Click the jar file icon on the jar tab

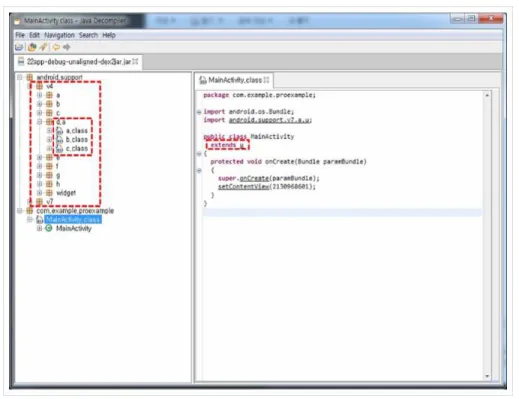[21, 62]
